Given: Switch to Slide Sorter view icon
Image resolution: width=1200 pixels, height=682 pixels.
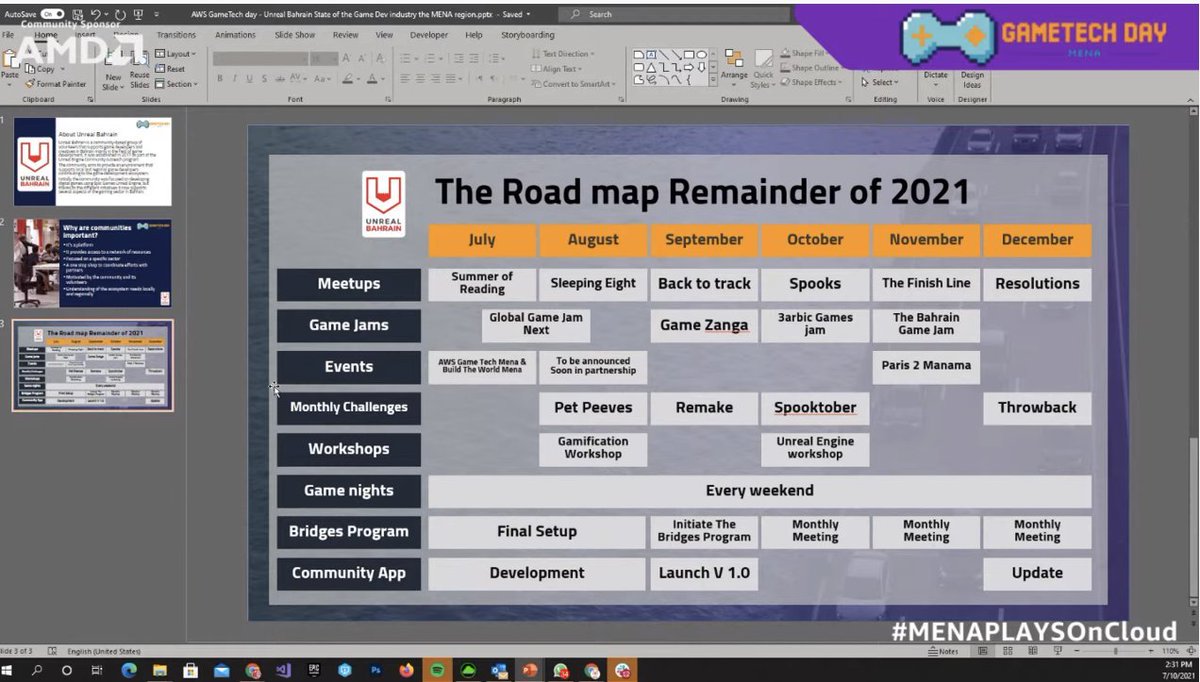Looking at the screenshot, I should [1009, 651].
